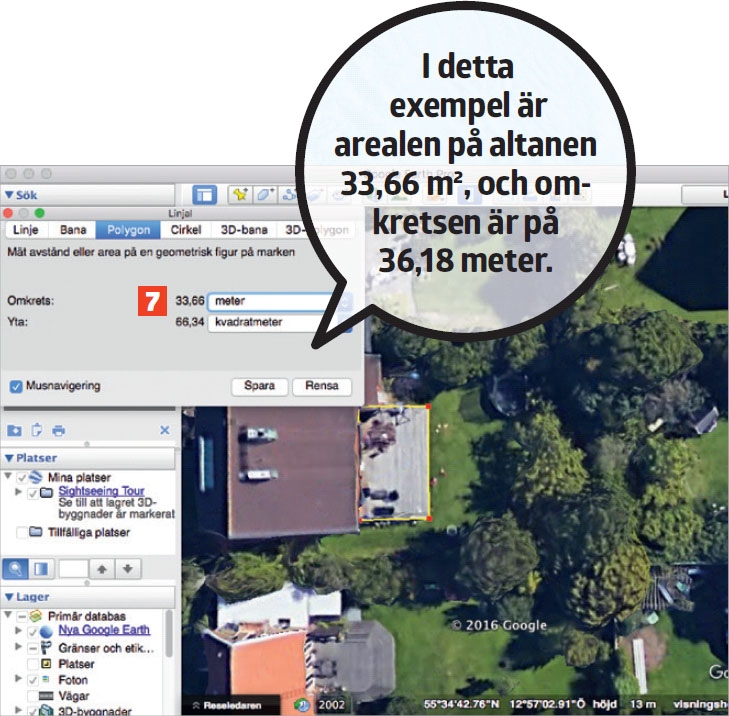Close search results with the blue X
The image size is (729, 716).
coord(165,431)
